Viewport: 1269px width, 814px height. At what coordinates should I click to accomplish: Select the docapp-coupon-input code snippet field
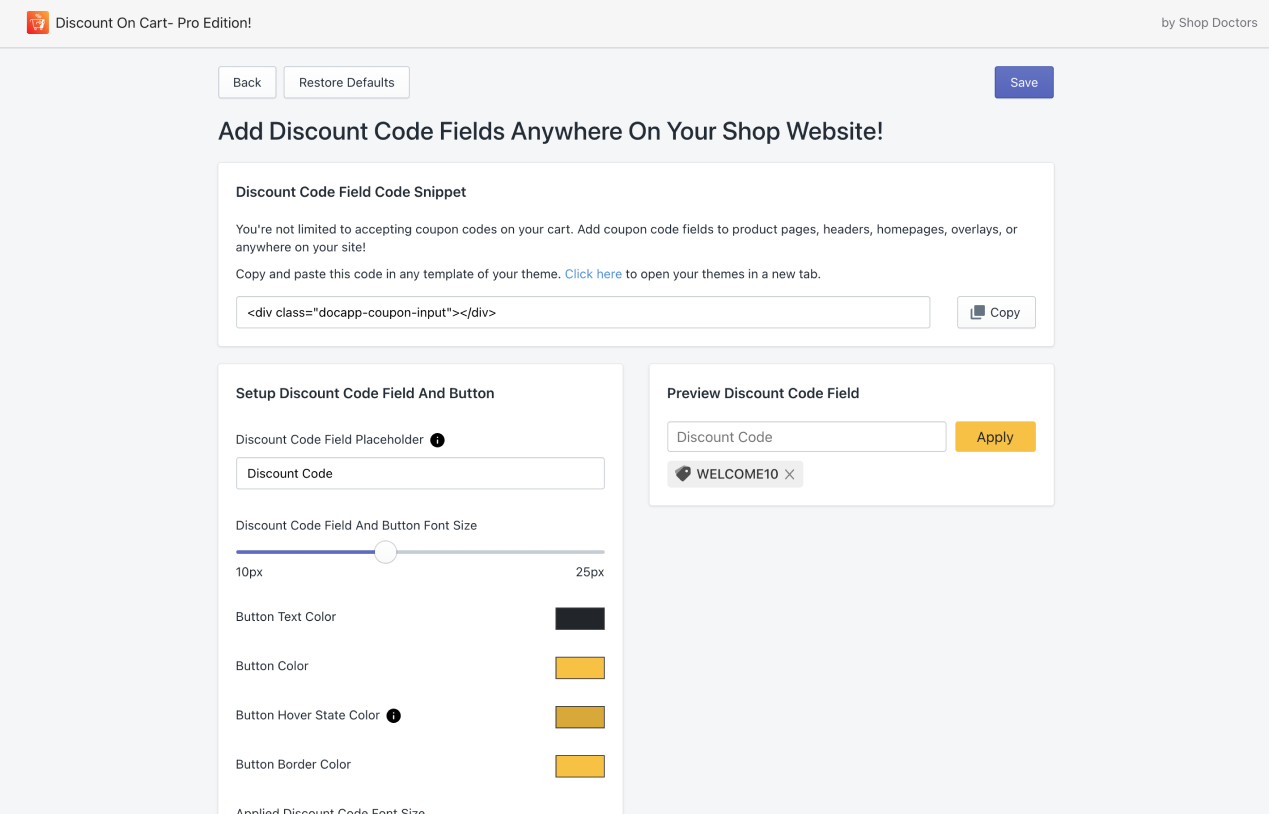click(582, 312)
